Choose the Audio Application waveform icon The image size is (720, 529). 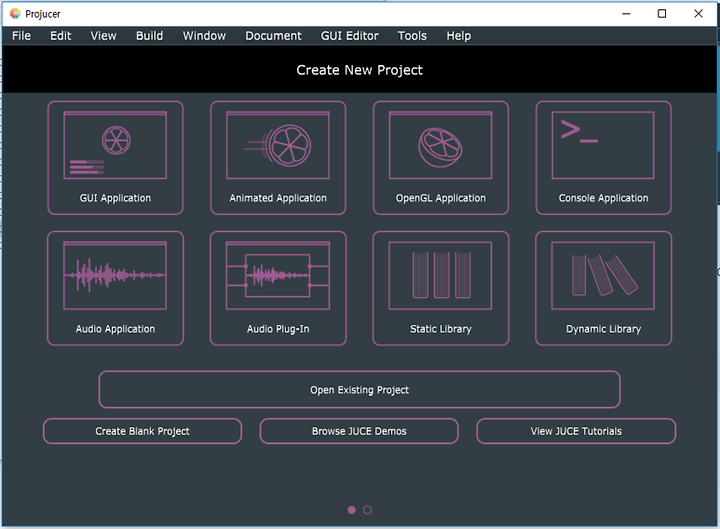pyautogui.click(x=115, y=276)
